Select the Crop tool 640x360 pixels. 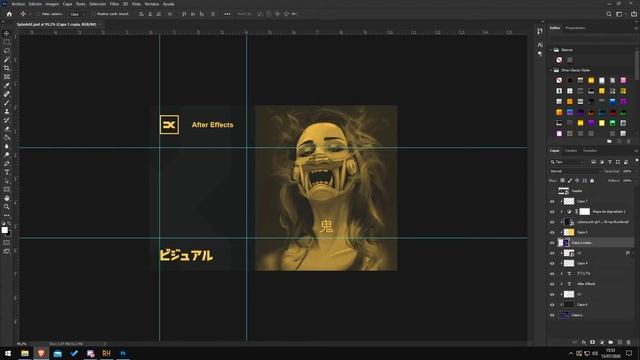tap(7, 68)
